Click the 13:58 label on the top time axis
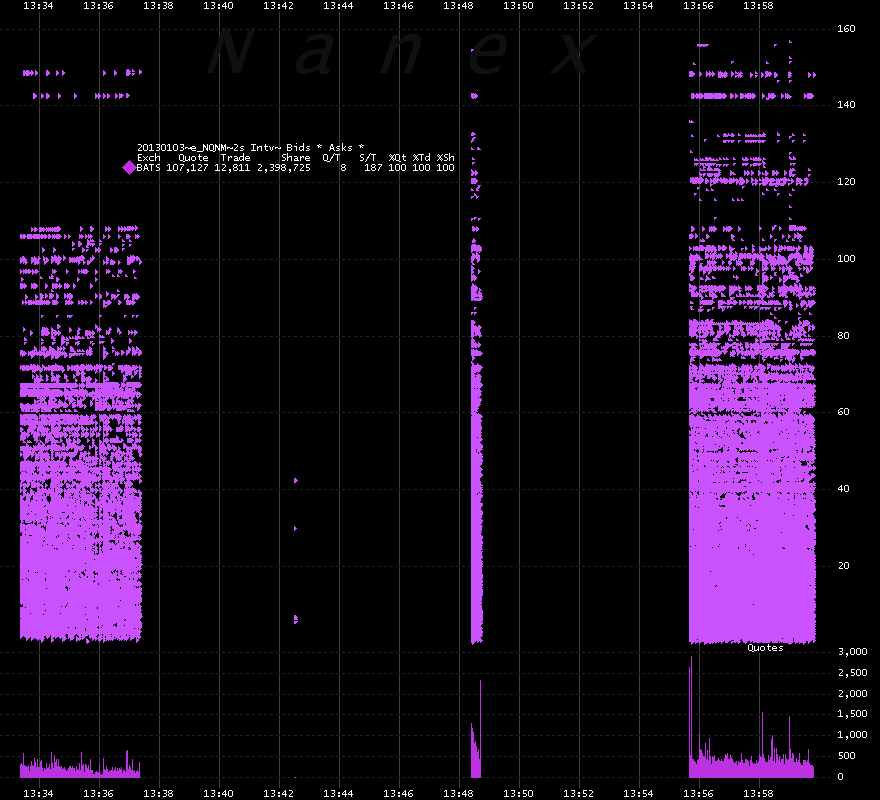Image resolution: width=880 pixels, height=800 pixels. [758, 6]
